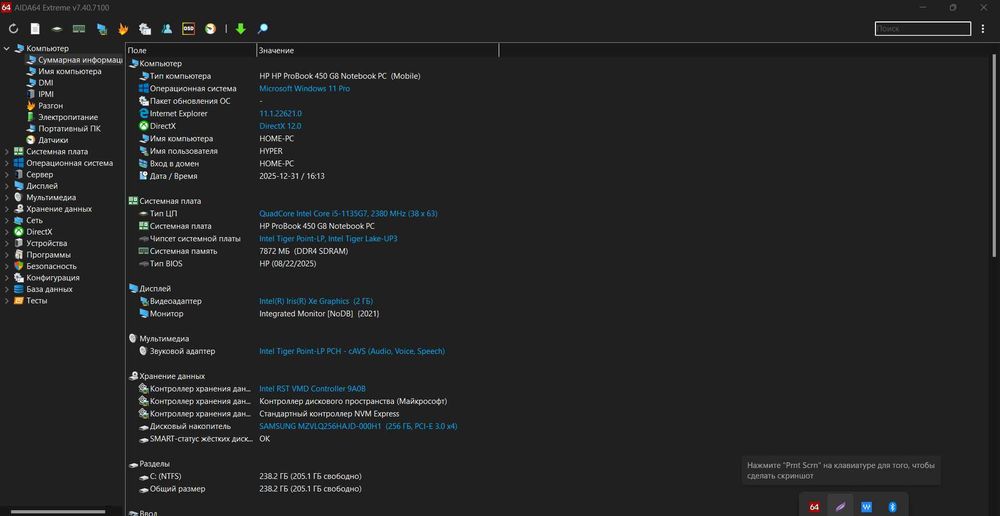Open the QuadCore Intel Core i5-1135G7 link

coord(348,214)
